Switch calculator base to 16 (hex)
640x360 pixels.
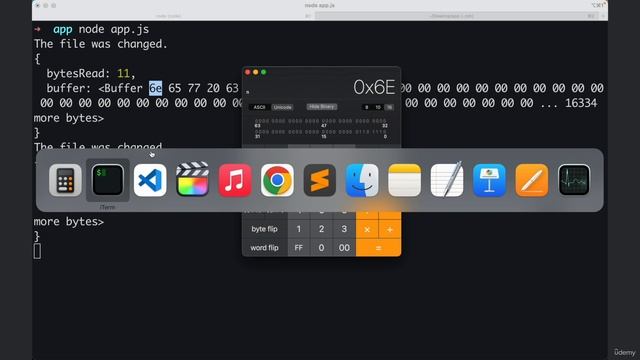389,107
